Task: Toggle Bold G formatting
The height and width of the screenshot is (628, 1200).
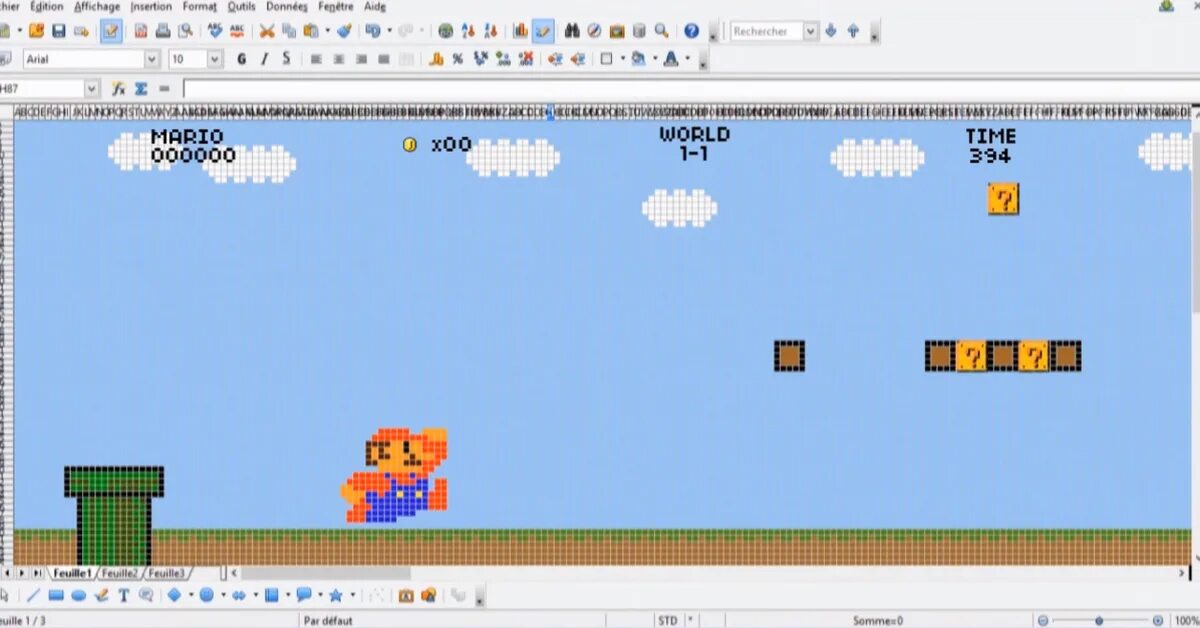Action: pos(241,59)
